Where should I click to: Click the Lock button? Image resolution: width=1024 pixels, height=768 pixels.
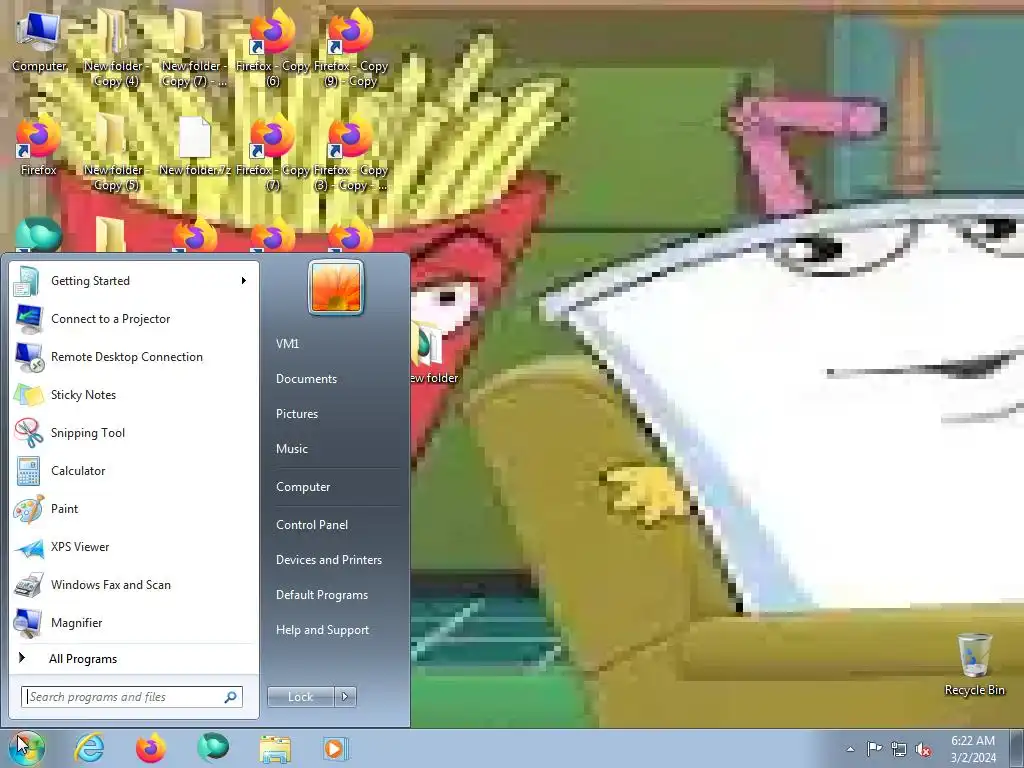click(x=301, y=697)
